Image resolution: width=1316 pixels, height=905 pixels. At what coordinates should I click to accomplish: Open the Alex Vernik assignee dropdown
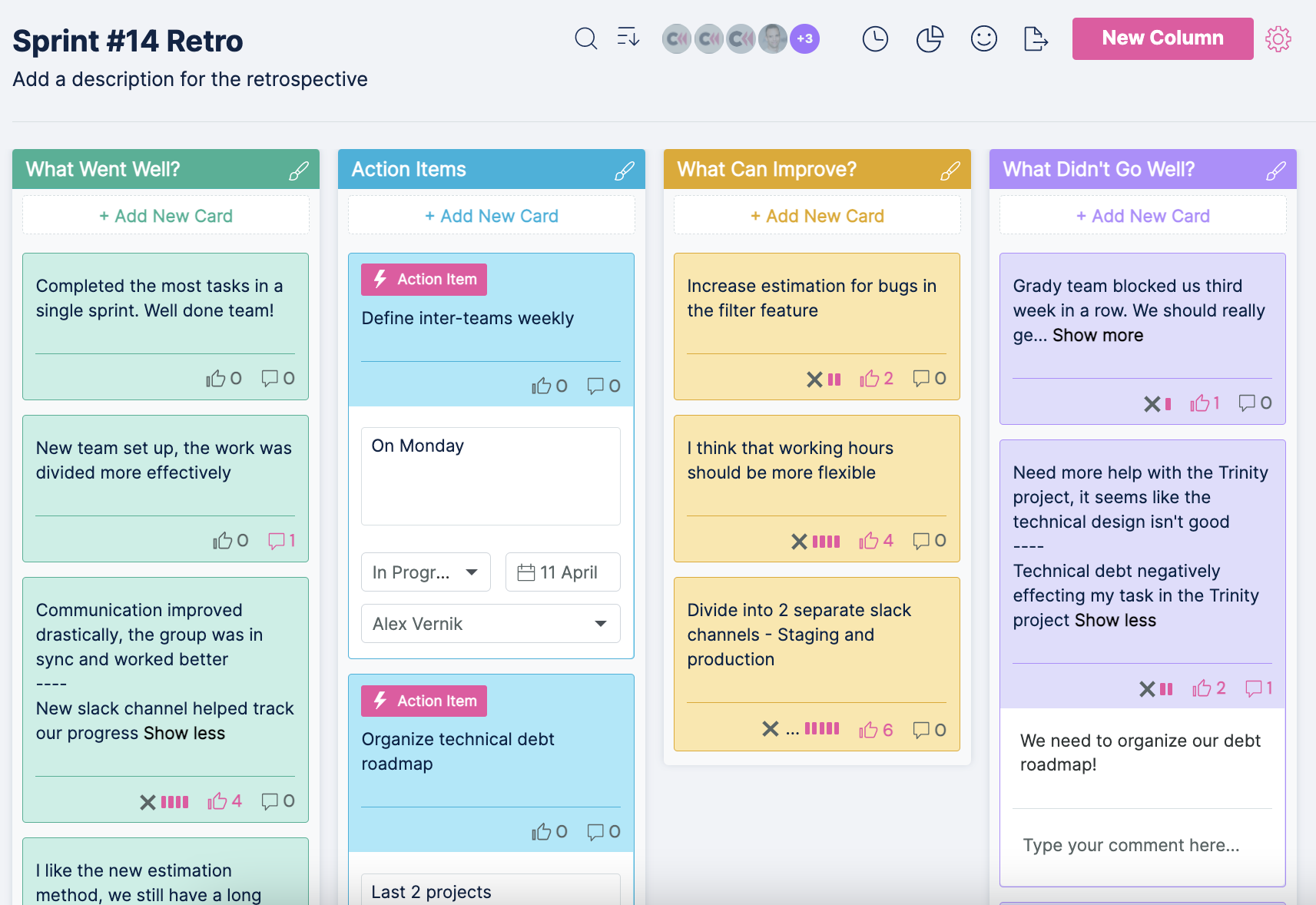pyautogui.click(x=490, y=623)
